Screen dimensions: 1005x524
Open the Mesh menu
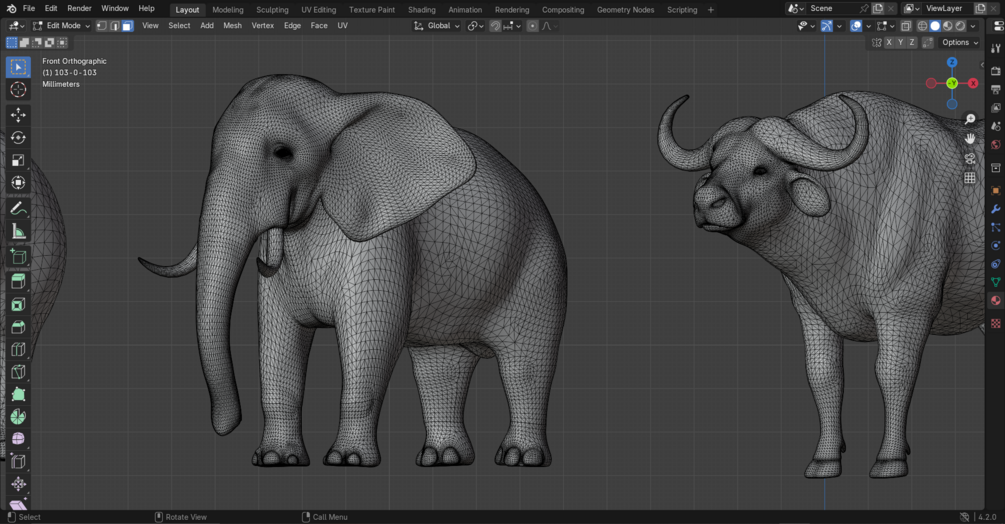click(233, 26)
